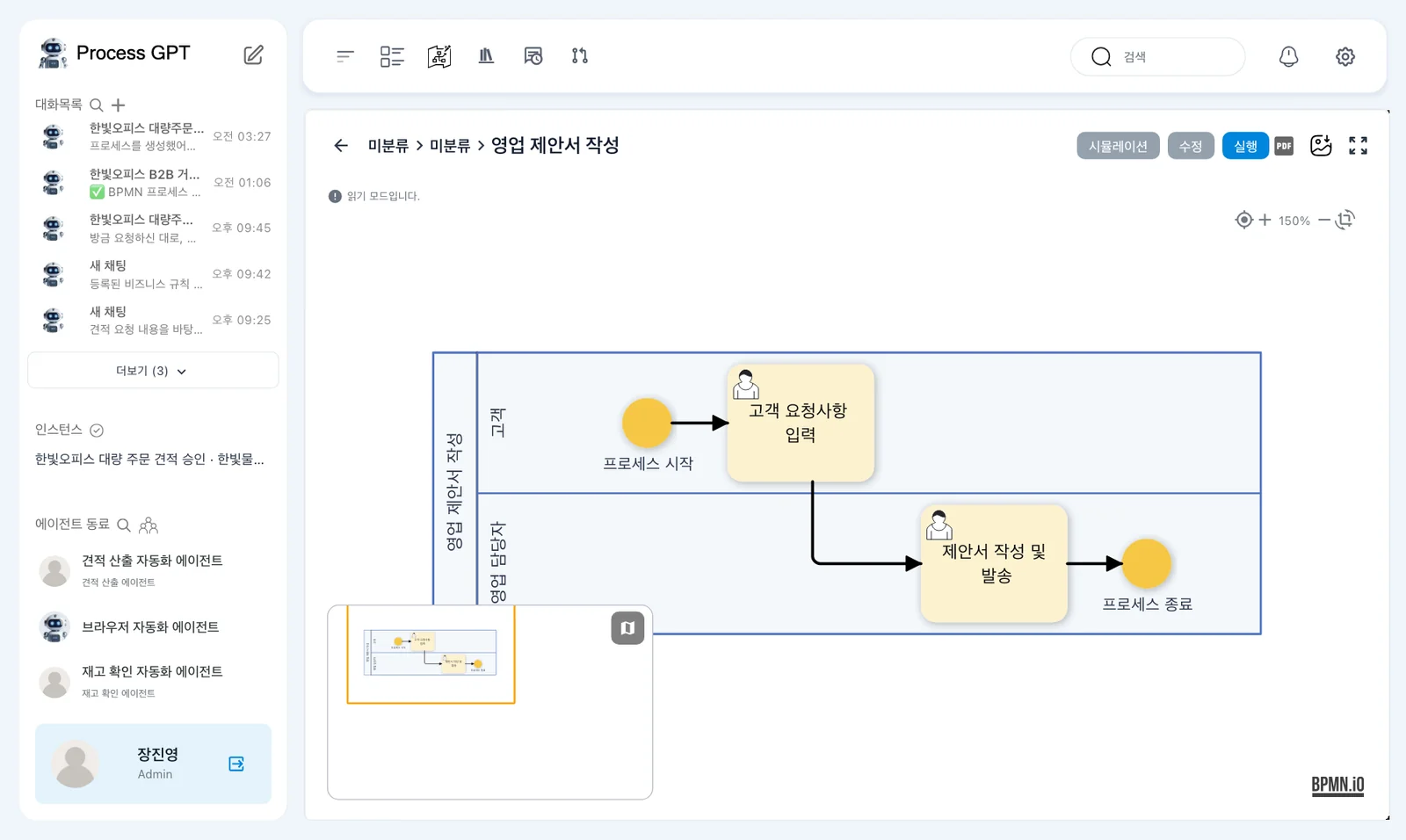Click the 수정 button
Image resolution: width=1406 pixels, height=840 pixels.
(1191, 146)
